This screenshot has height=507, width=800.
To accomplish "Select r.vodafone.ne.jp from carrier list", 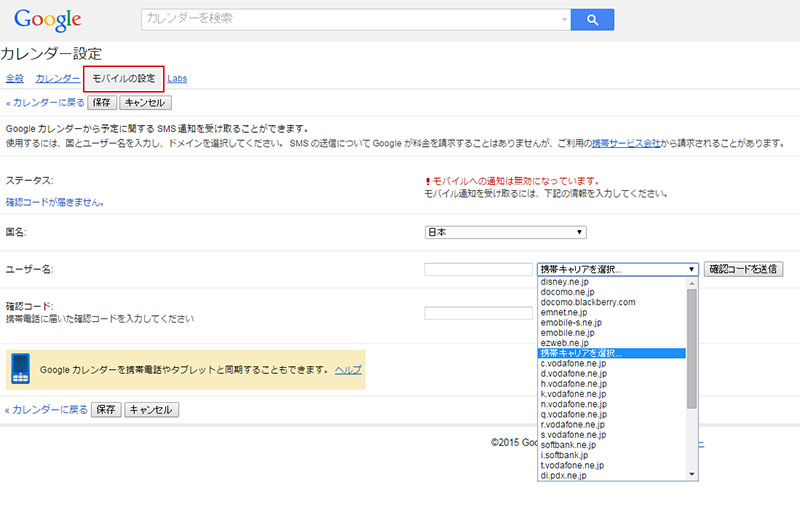I will click(612, 424).
